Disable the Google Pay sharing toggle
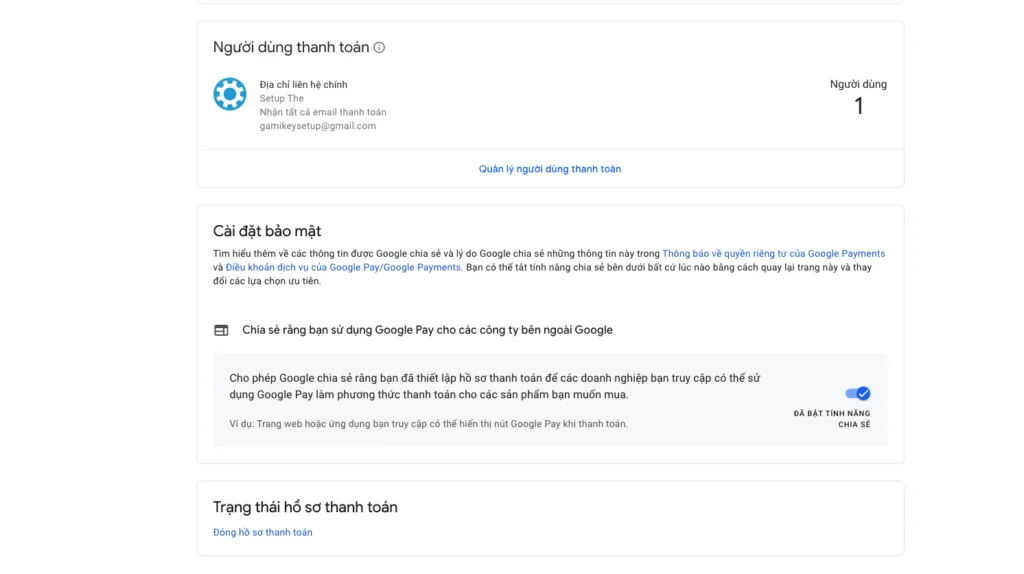The image size is (1024, 574). tap(857, 394)
